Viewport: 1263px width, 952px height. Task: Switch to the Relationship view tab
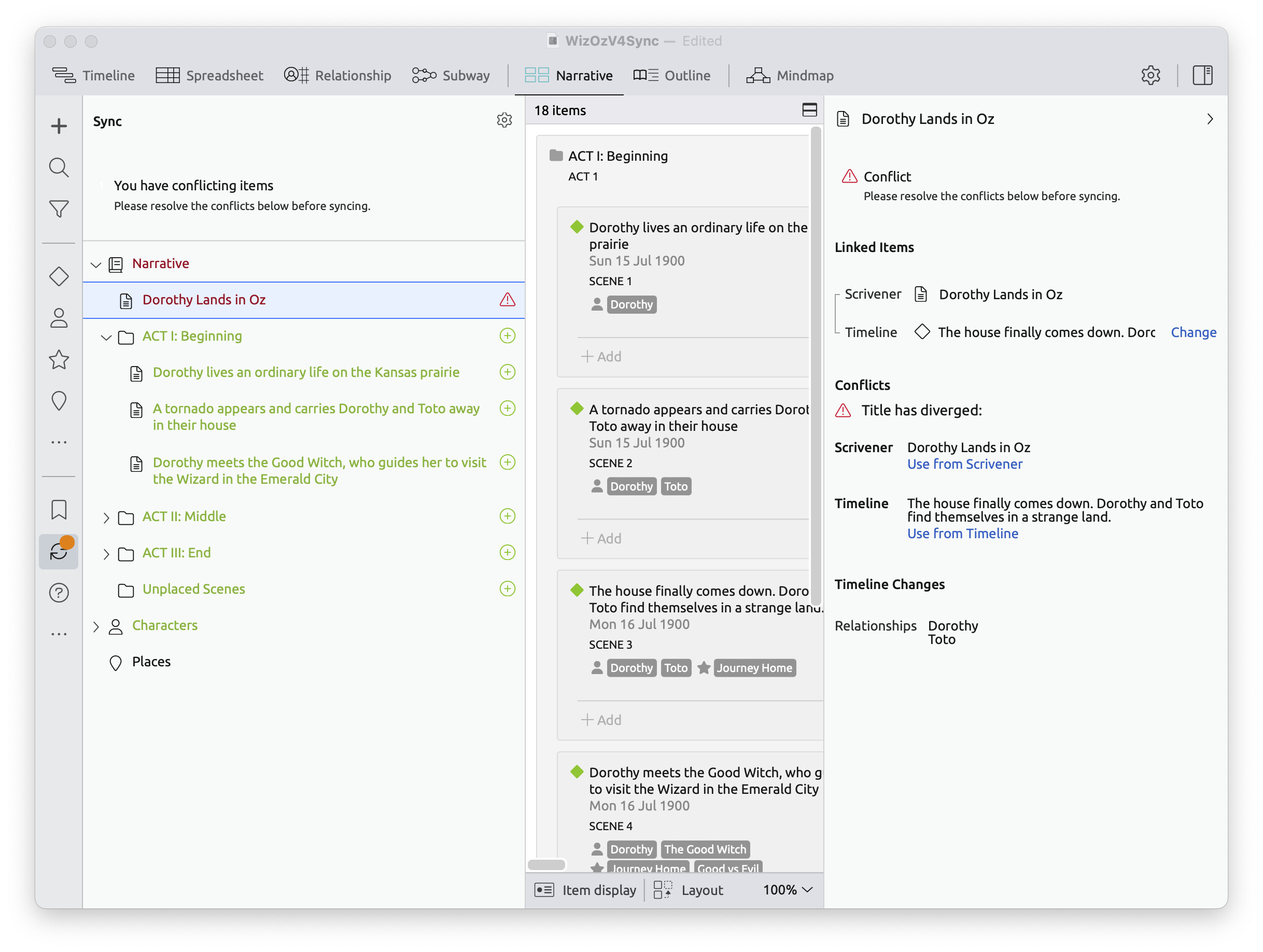(338, 75)
